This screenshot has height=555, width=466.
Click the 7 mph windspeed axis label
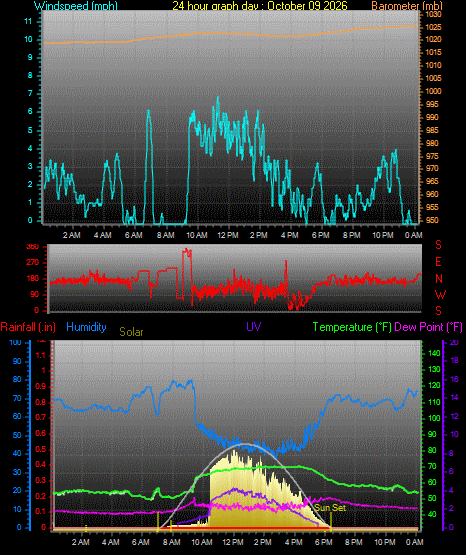[30, 93]
